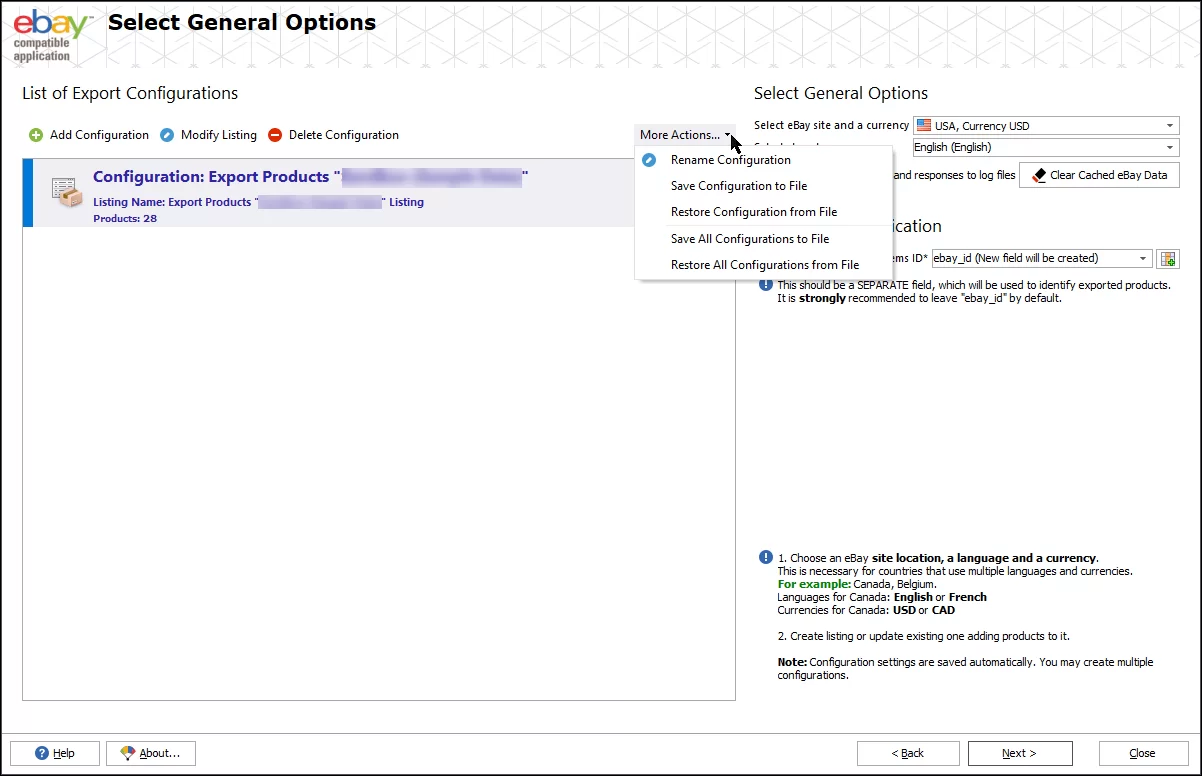Choose Restore Configuration from File
The width and height of the screenshot is (1202, 776).
pyautogui.click(x=753, y=212)
